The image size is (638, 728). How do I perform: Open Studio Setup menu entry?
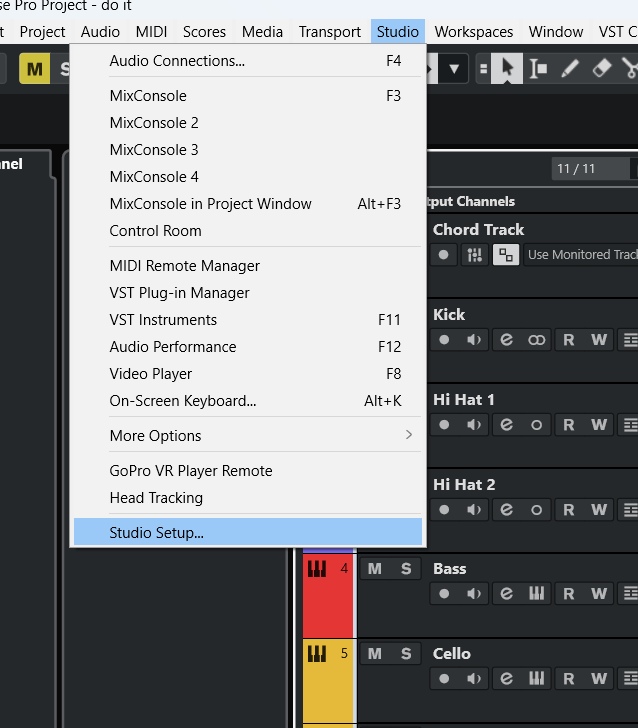click(x=248, y=533)
